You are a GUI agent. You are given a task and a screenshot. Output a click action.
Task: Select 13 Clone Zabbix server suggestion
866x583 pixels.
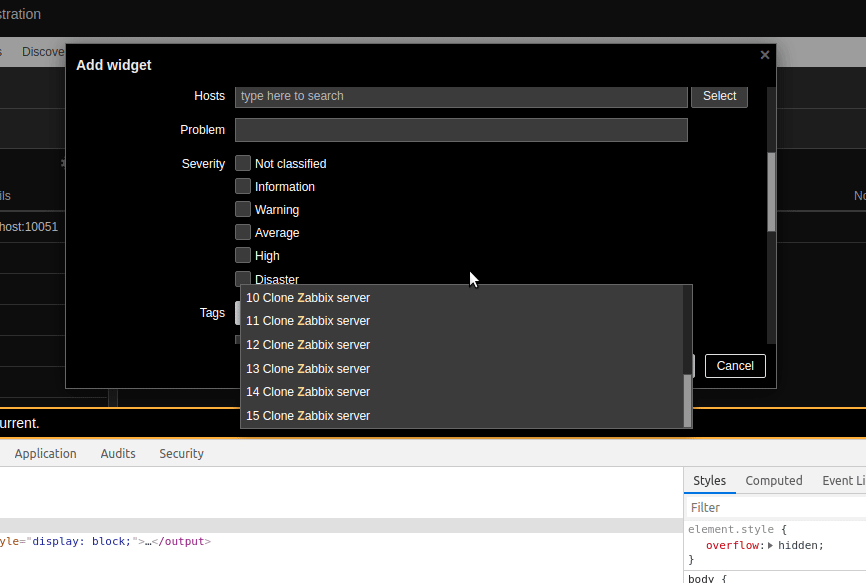click(308, 369)
